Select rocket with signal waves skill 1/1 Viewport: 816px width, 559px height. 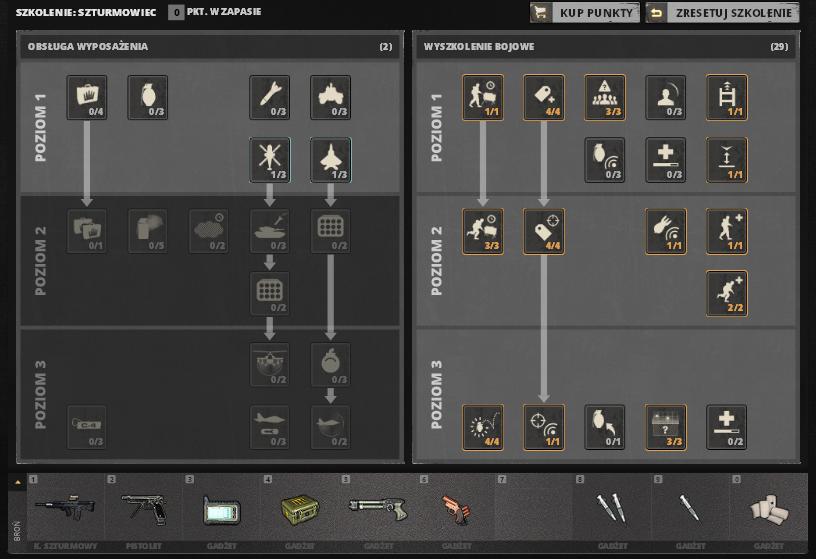point(666,232)
